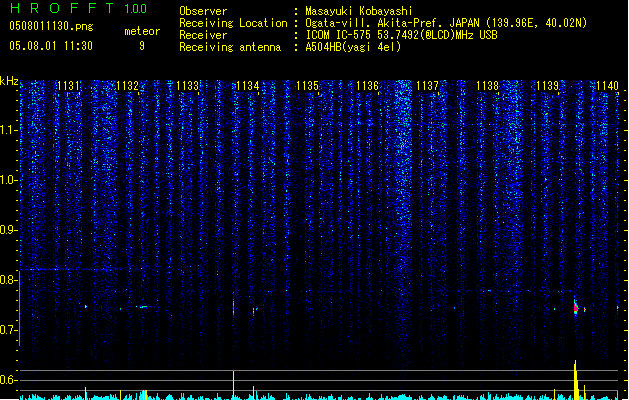Select observer name Masayuki Kobayashi

[359, 11]
